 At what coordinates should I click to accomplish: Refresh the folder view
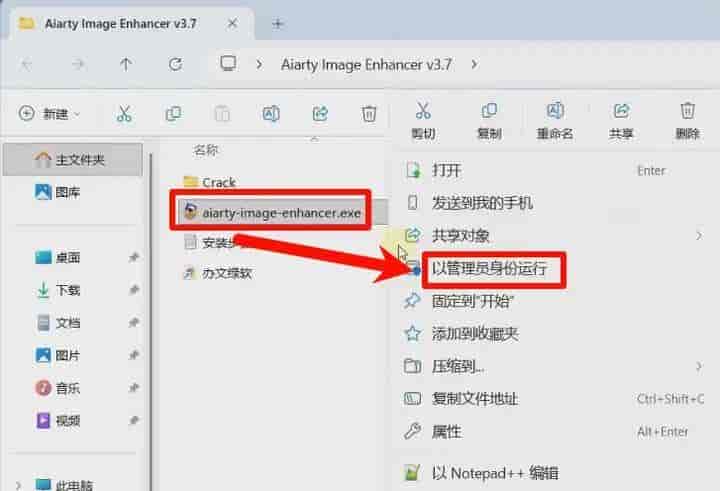pos(175,64)
